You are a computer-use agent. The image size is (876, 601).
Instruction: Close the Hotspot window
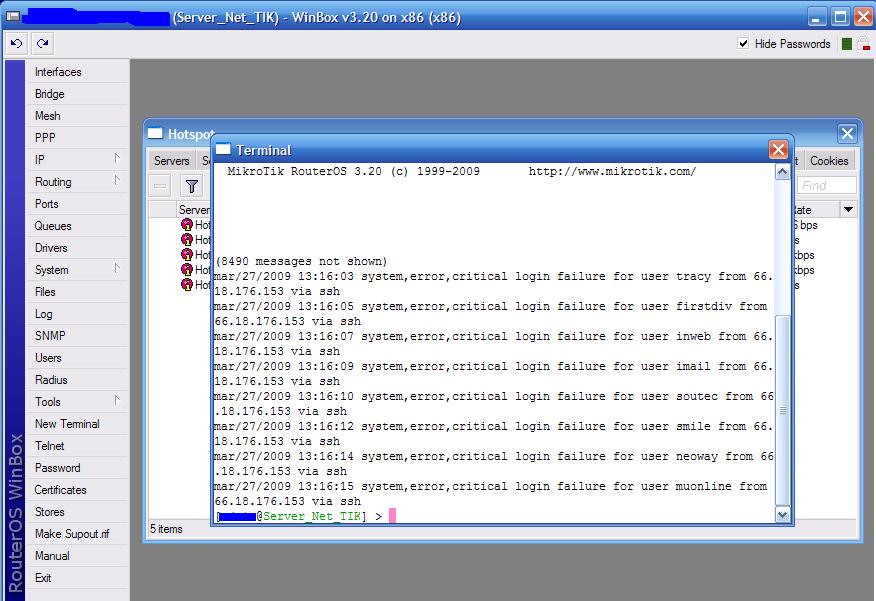(847, 133)
